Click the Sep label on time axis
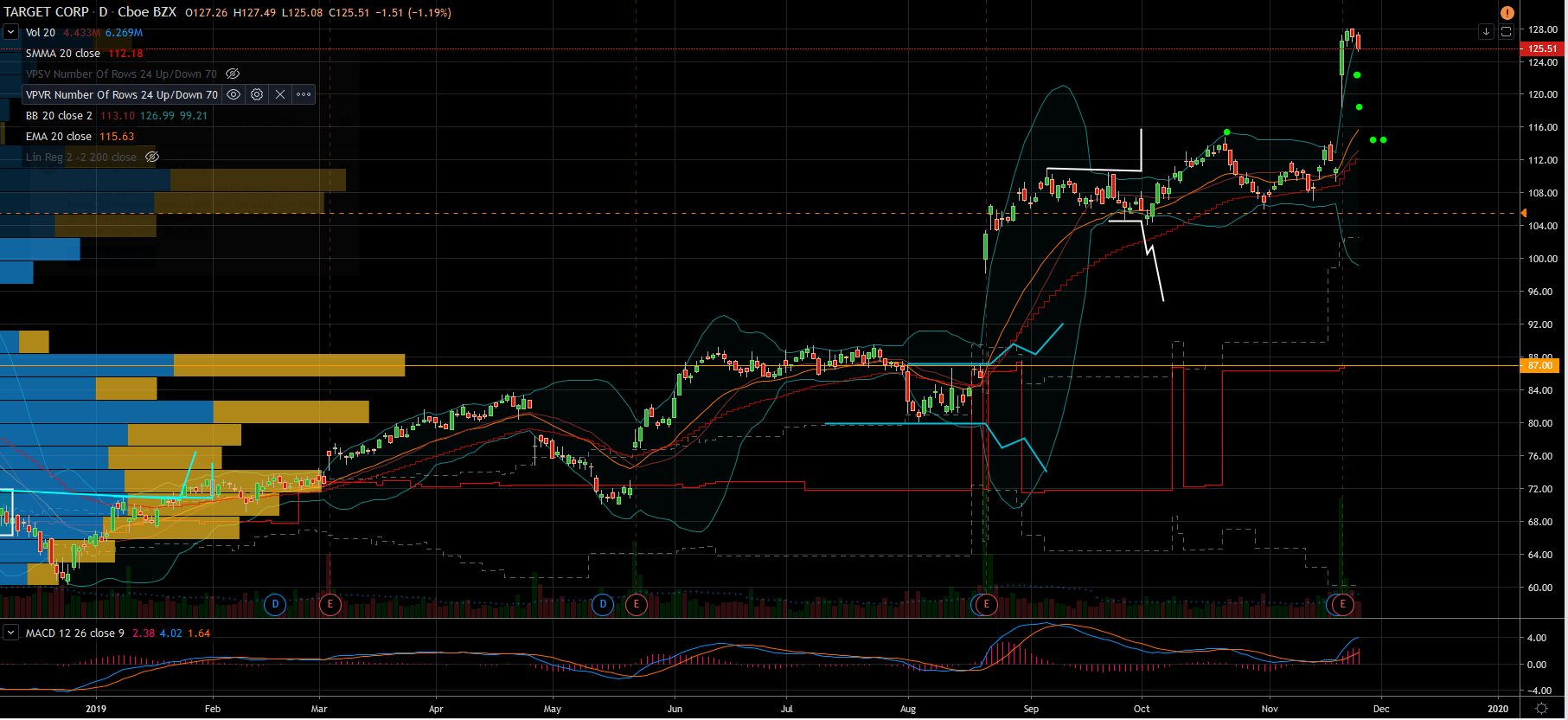1568x720 pixels. (x=1031, y=709)
